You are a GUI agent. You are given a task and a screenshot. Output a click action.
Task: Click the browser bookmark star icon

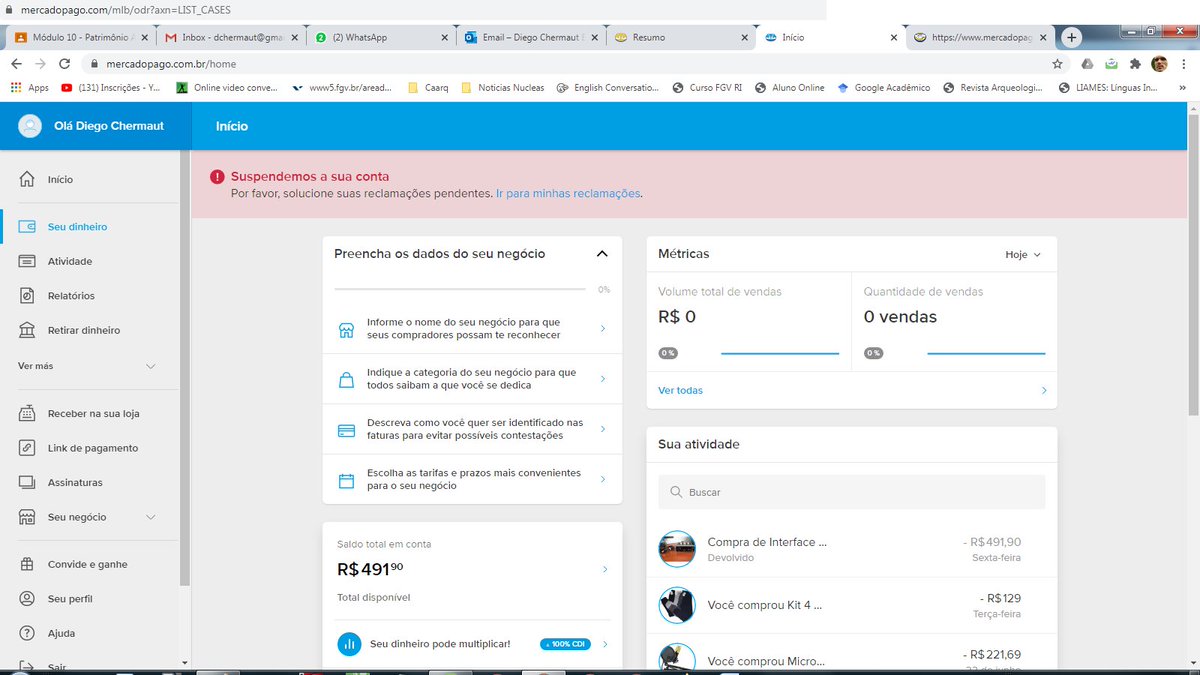[1058, 63]
